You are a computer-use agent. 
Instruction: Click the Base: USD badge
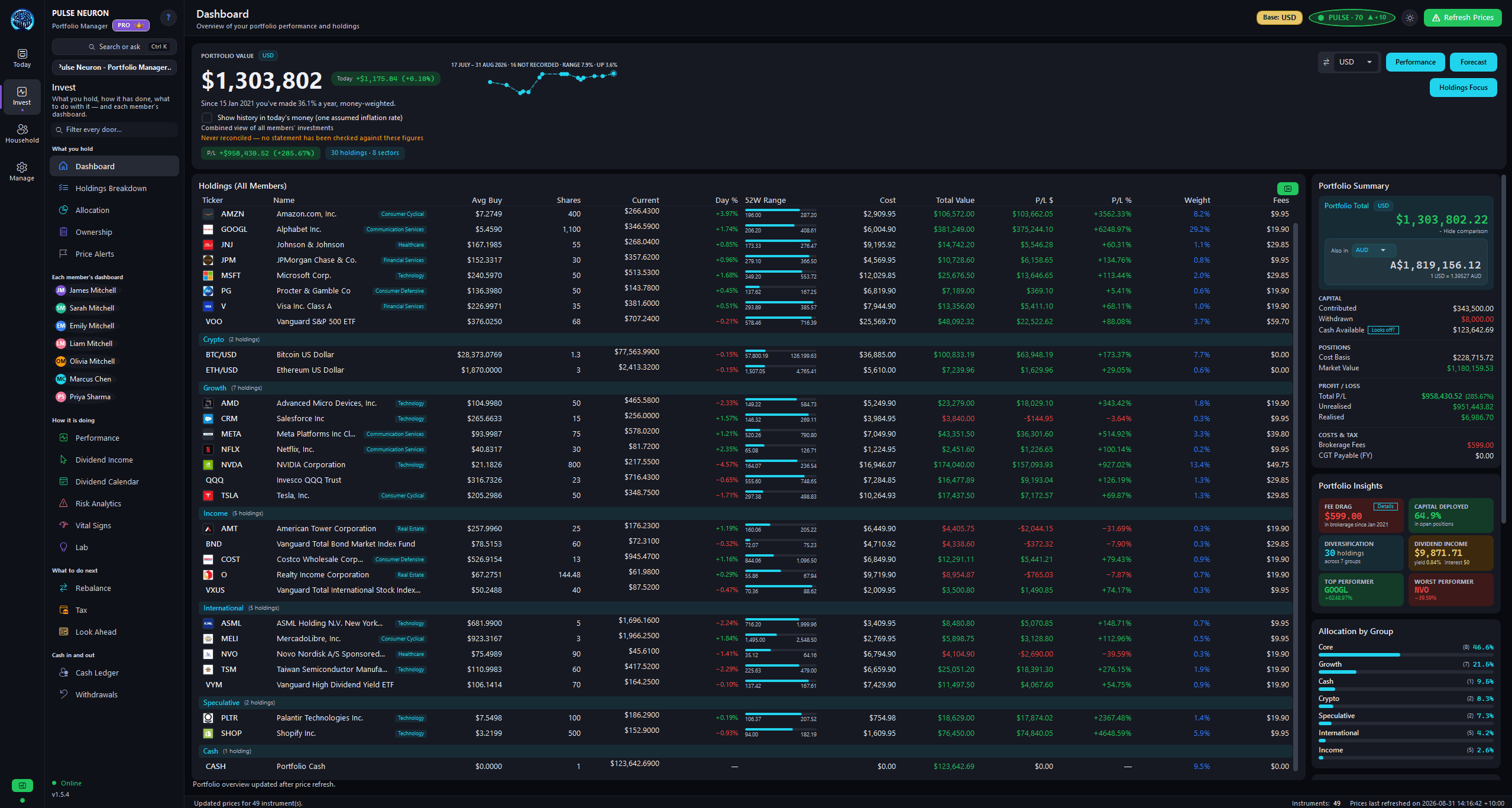coord(1279,18)
